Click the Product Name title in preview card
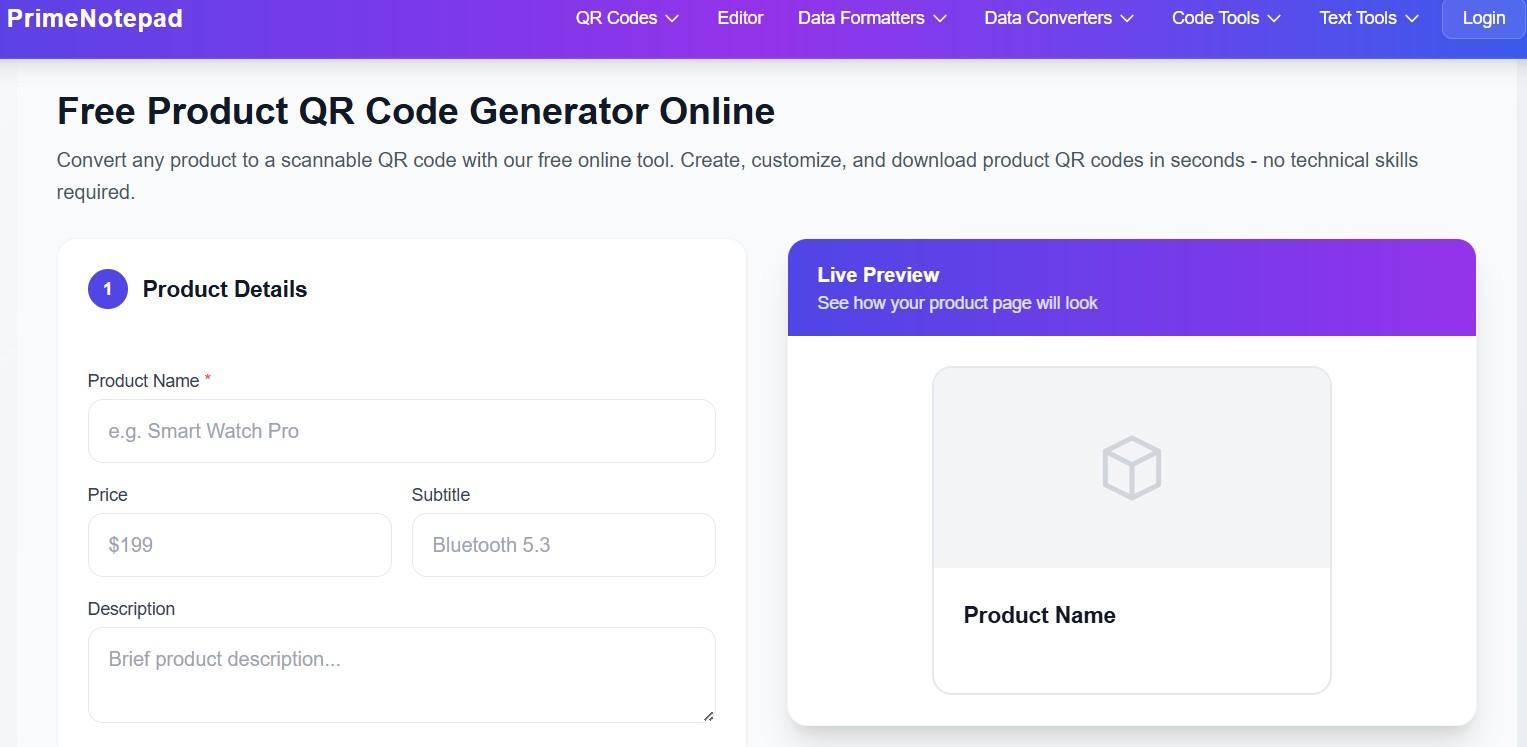Screen dimensions: 1527x747 tap(1039, 615)
